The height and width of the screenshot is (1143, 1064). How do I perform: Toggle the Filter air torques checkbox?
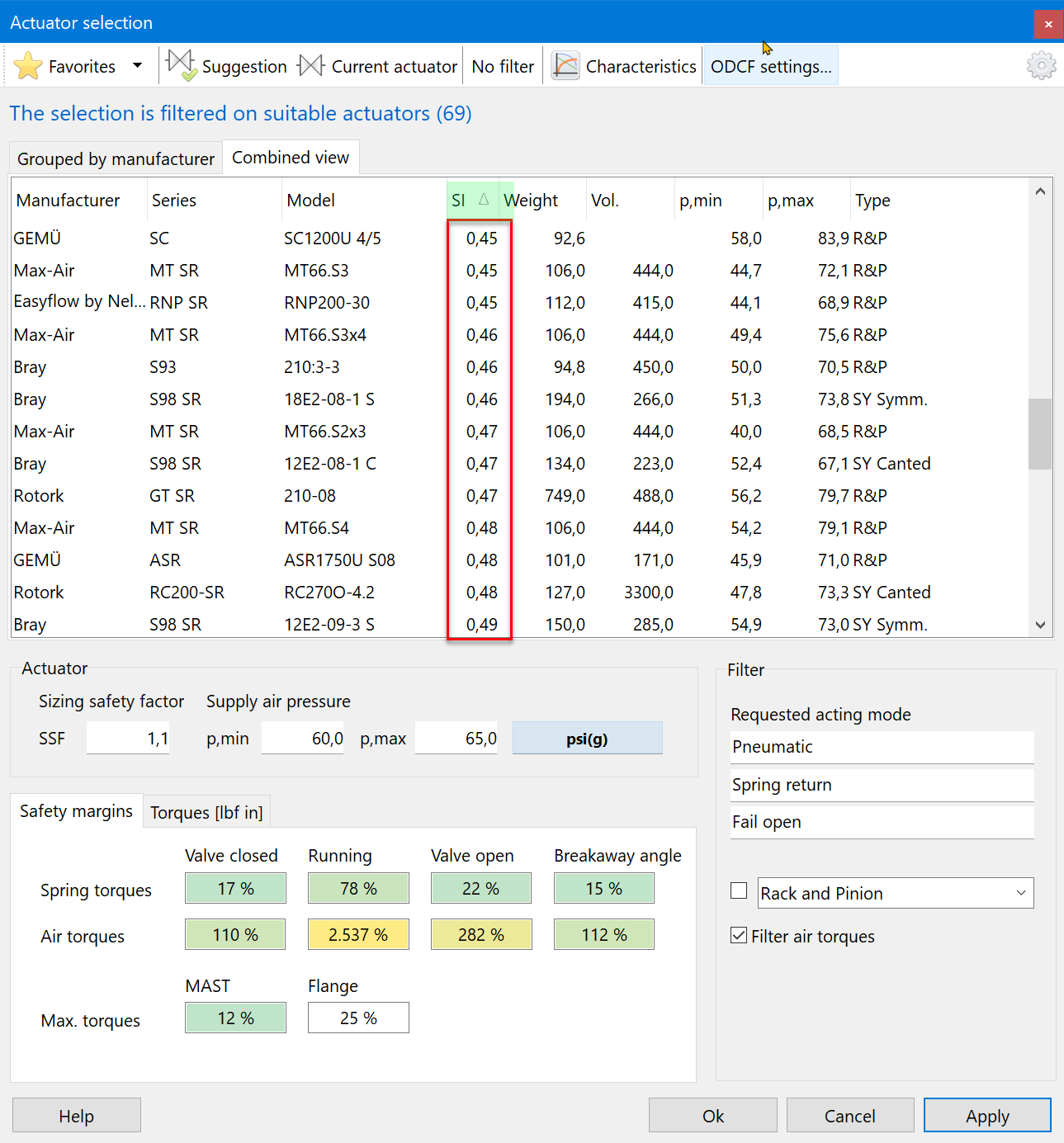click(x=739, y=935)
